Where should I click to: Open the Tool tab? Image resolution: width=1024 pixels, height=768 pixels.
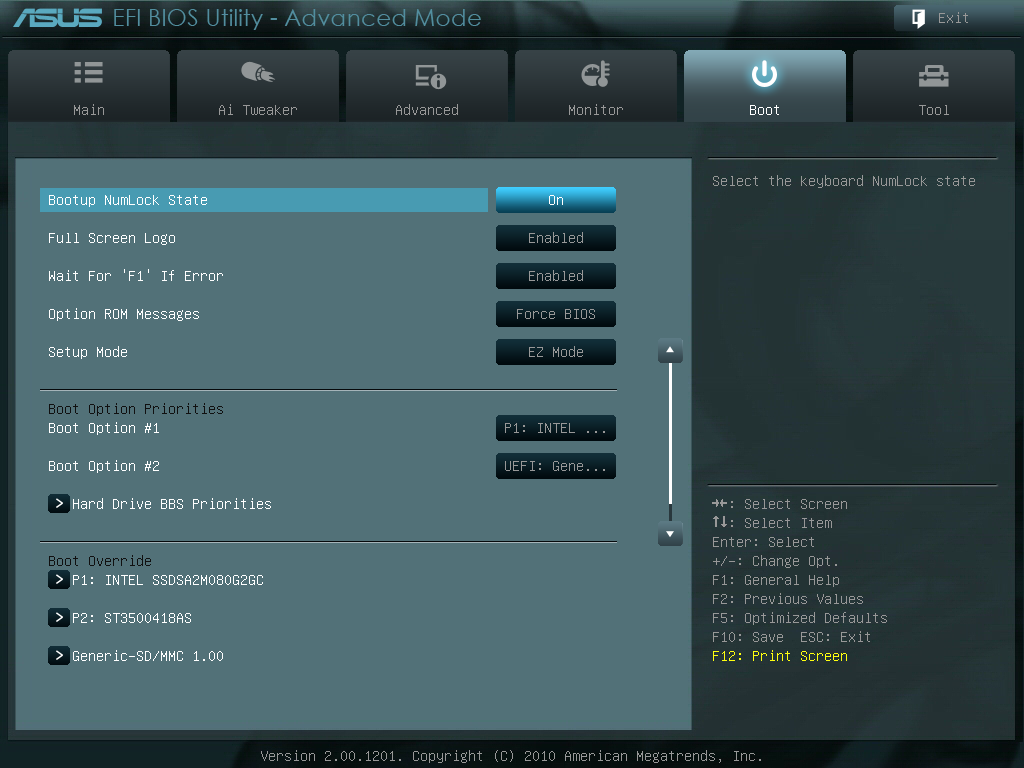pos(933,86)
